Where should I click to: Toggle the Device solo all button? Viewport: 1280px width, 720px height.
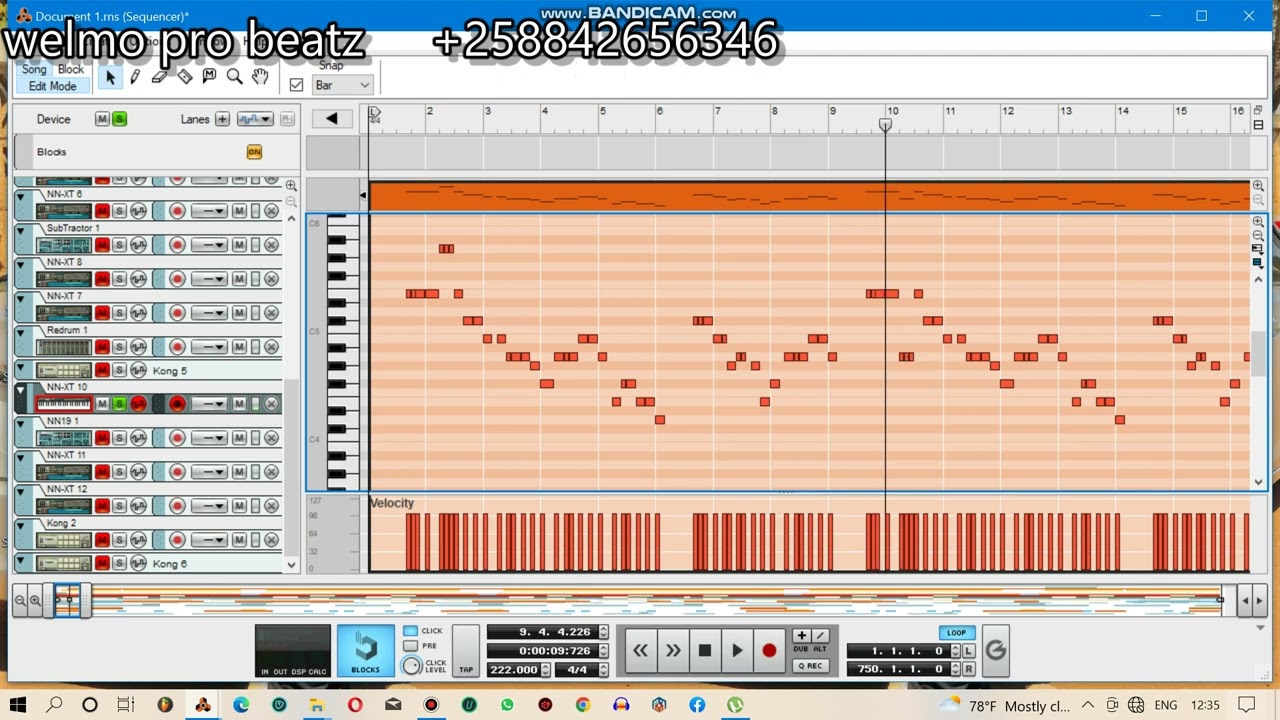119,119
